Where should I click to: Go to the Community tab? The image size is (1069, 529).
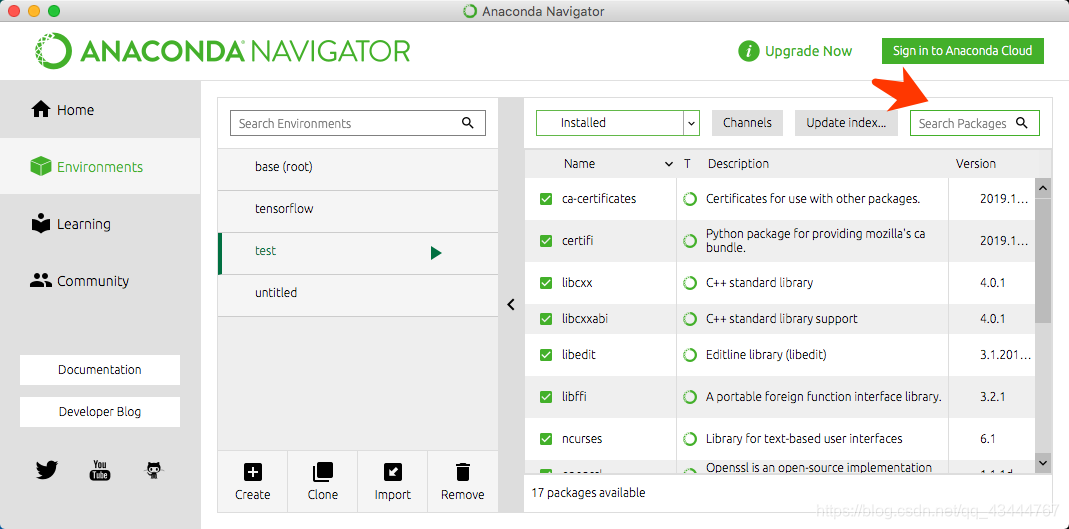click(x=100, y=281)
